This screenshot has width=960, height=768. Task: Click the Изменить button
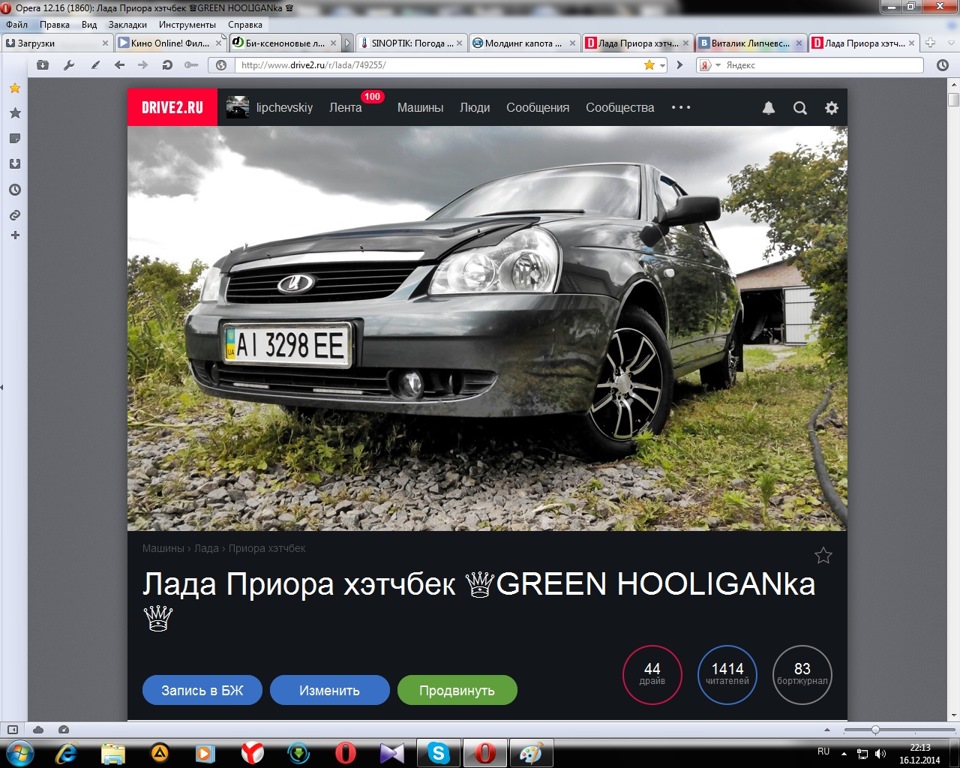tap(329, 690)
